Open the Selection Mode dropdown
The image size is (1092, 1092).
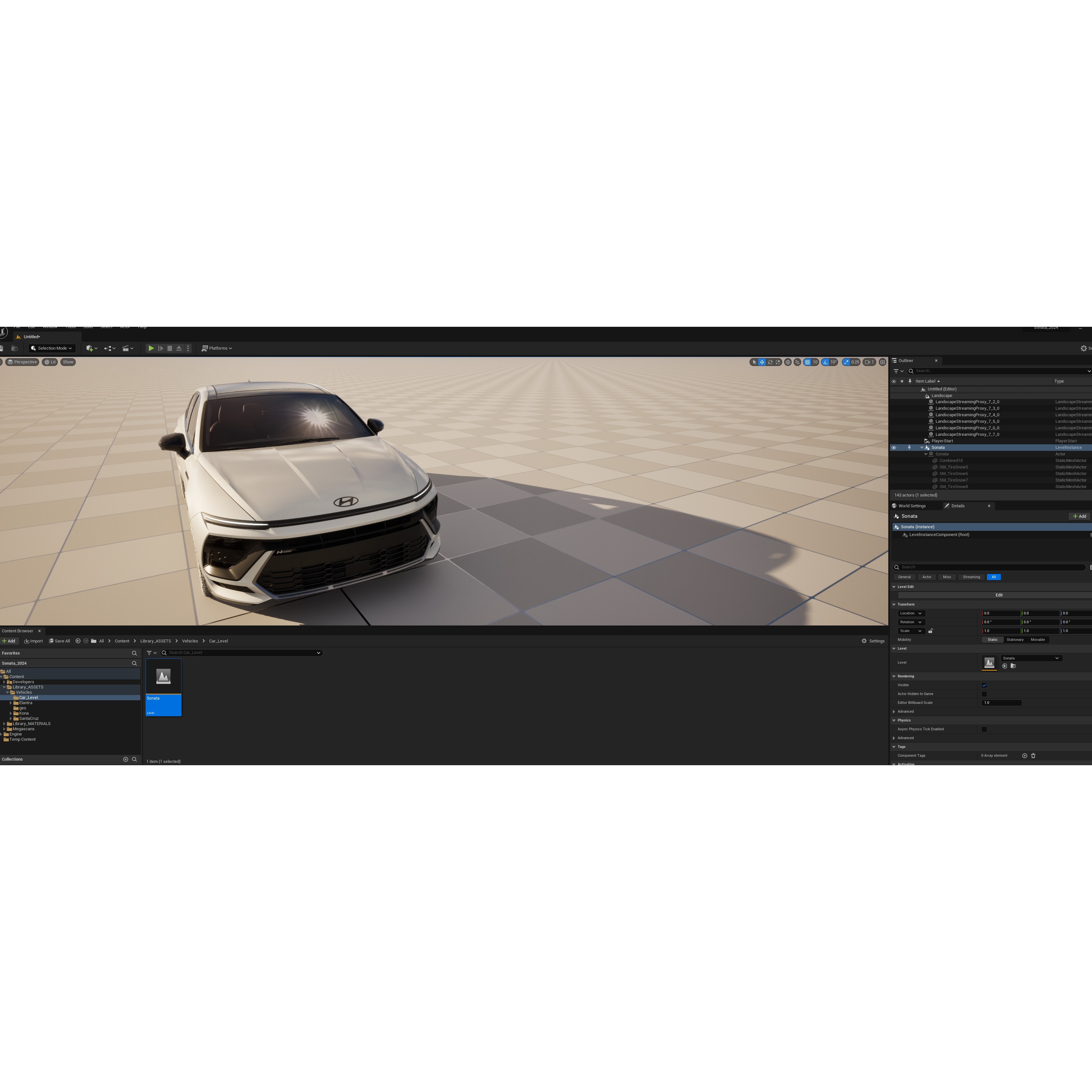(52, 348)
